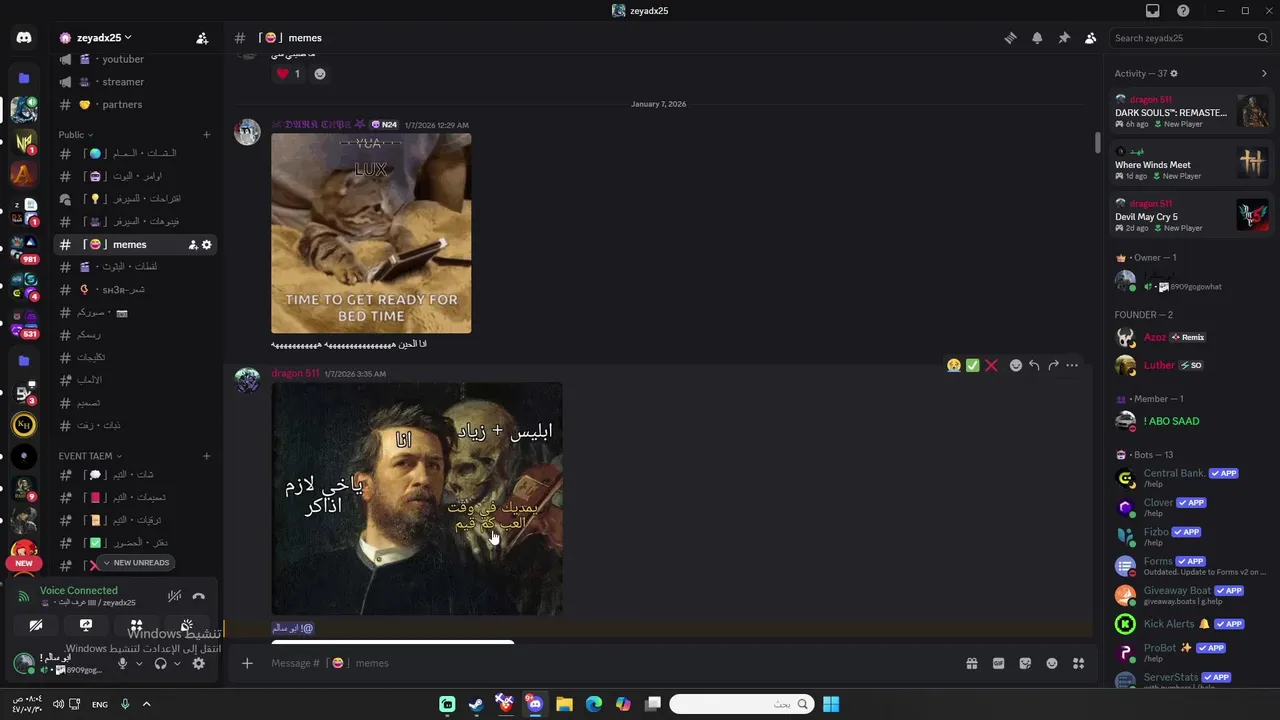
Task: Jump to NEW UNREADS in channel list
Action: (134, 563)
